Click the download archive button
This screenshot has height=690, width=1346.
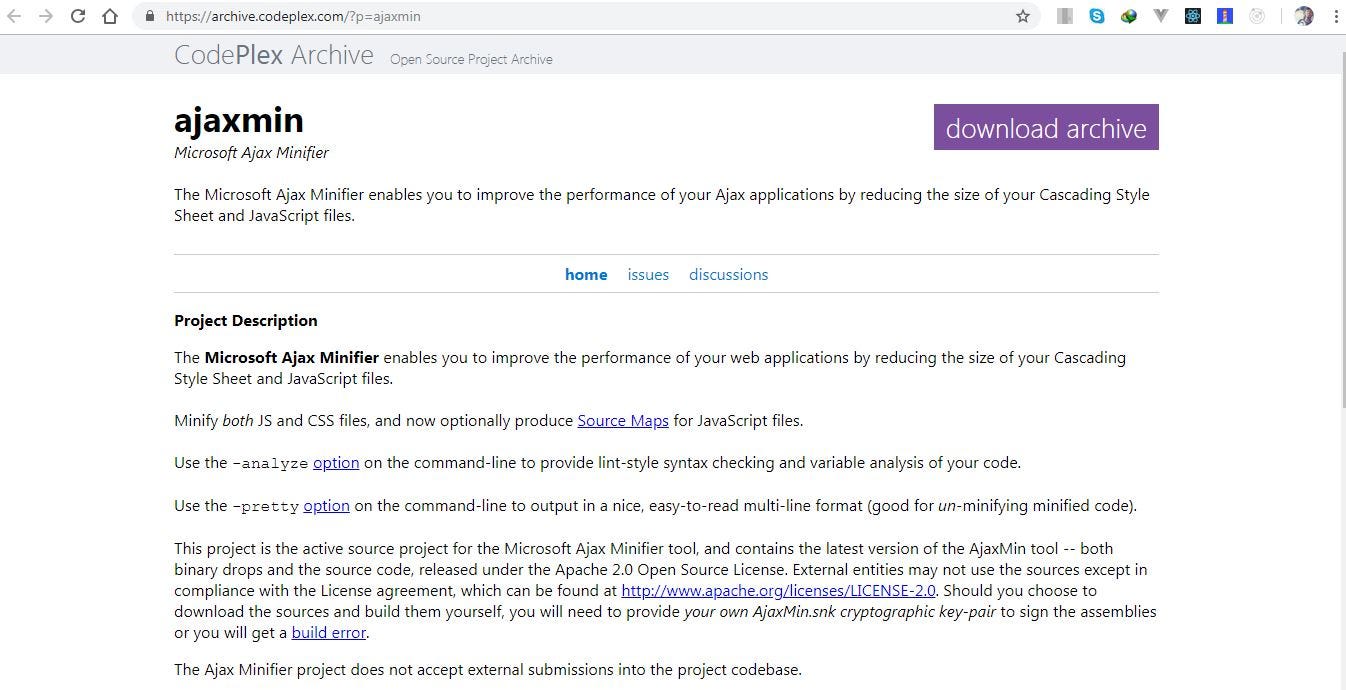(x=1046, y=127)
